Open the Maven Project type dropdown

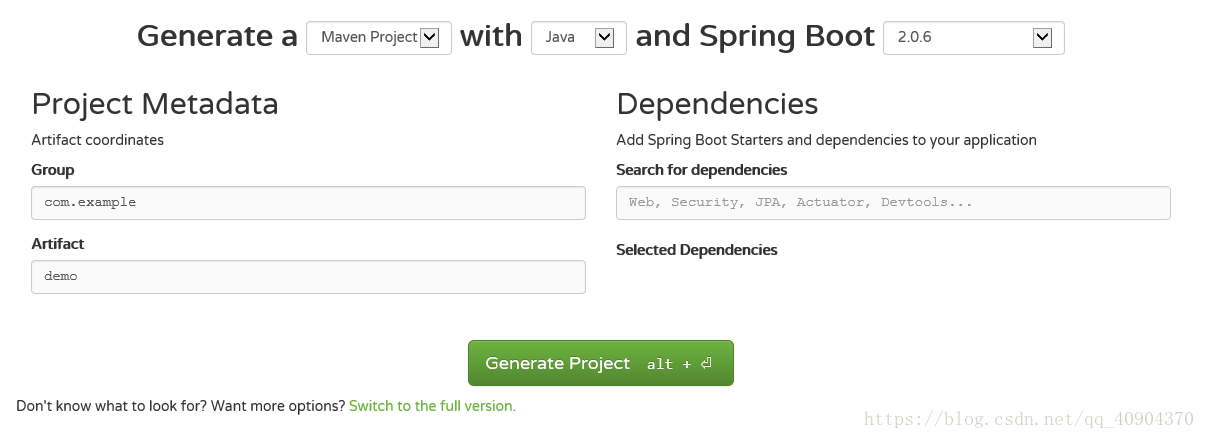click(378, 38)
